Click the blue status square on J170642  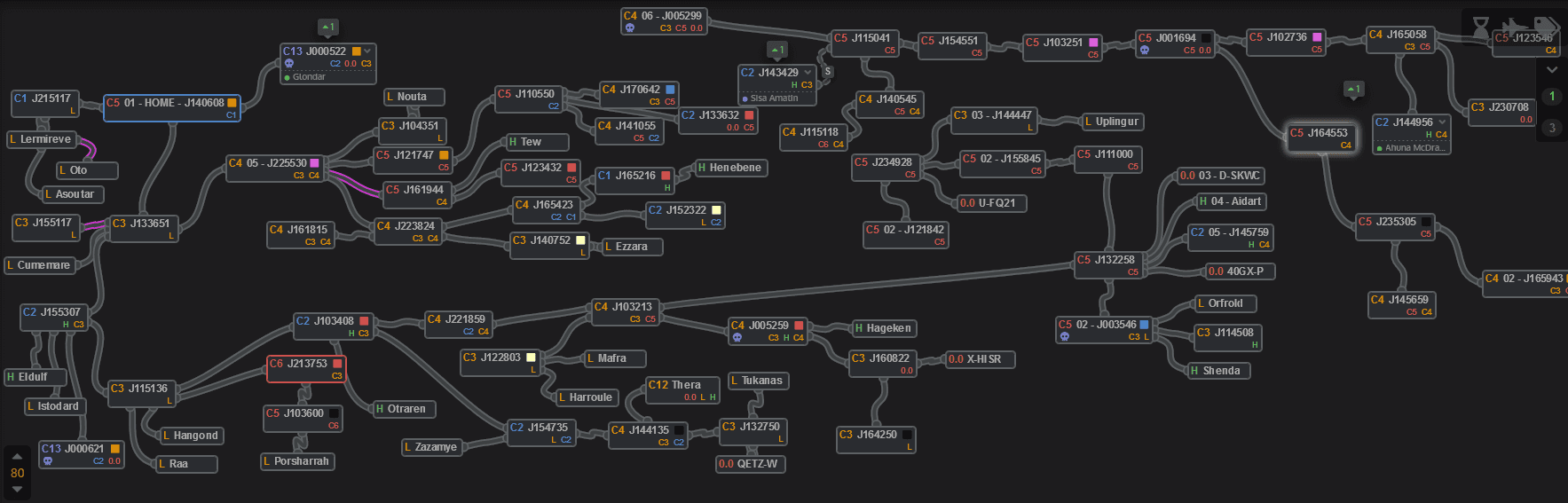[x=670, y=90]
